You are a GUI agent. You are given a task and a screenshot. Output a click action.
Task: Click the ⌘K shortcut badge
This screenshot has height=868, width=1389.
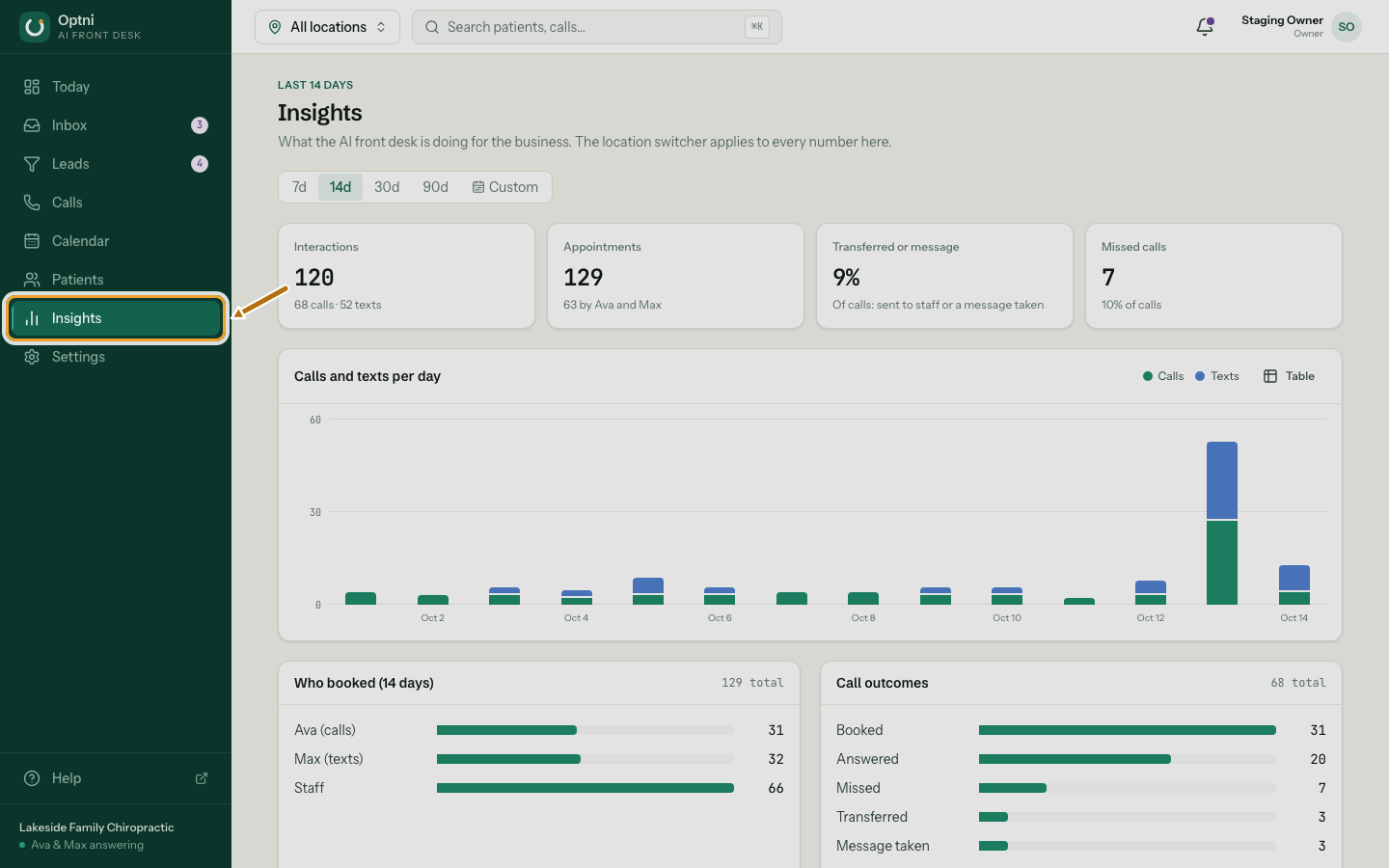click(757, 27)
